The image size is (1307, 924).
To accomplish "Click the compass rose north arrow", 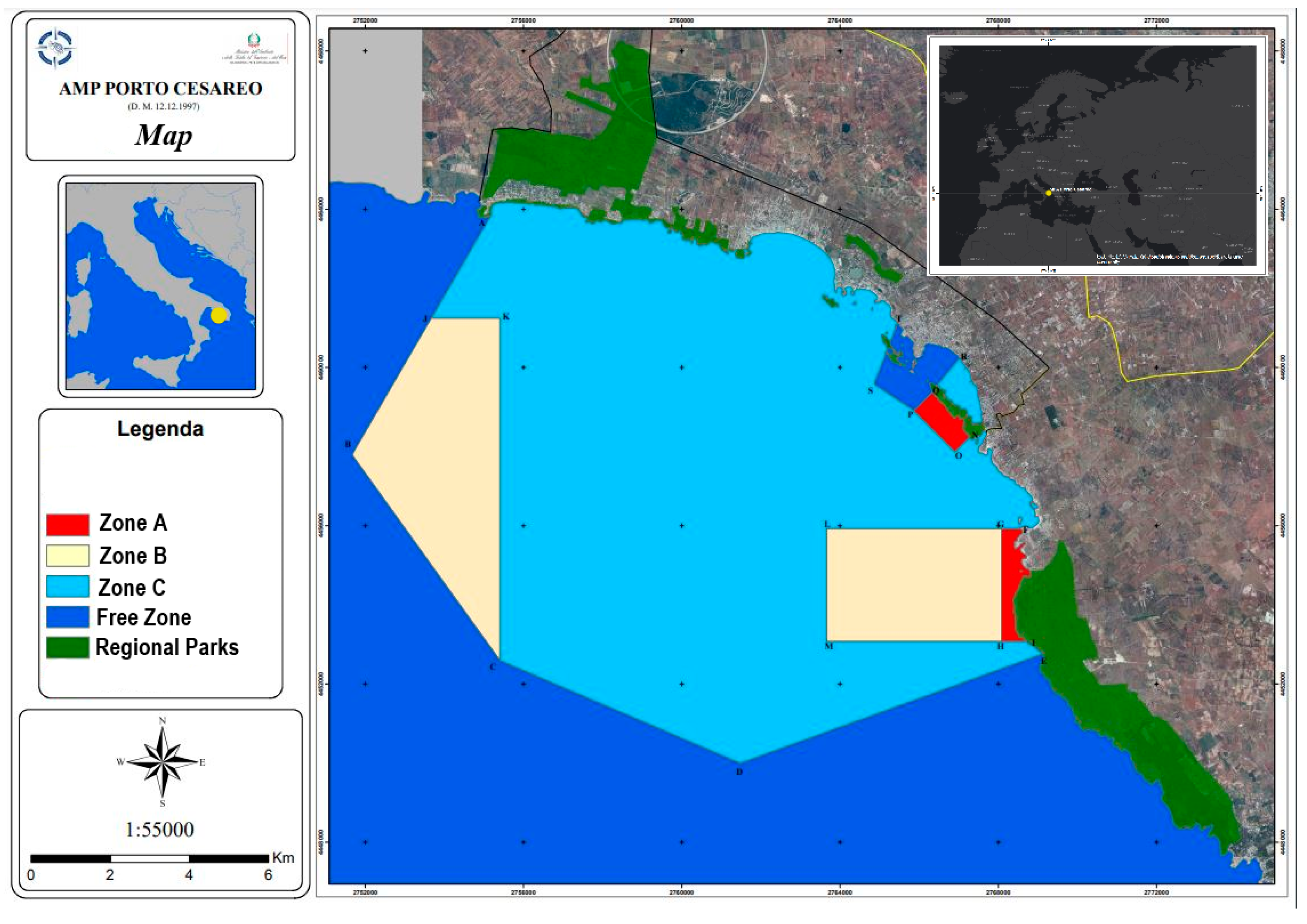I will (x=163, y=762).
